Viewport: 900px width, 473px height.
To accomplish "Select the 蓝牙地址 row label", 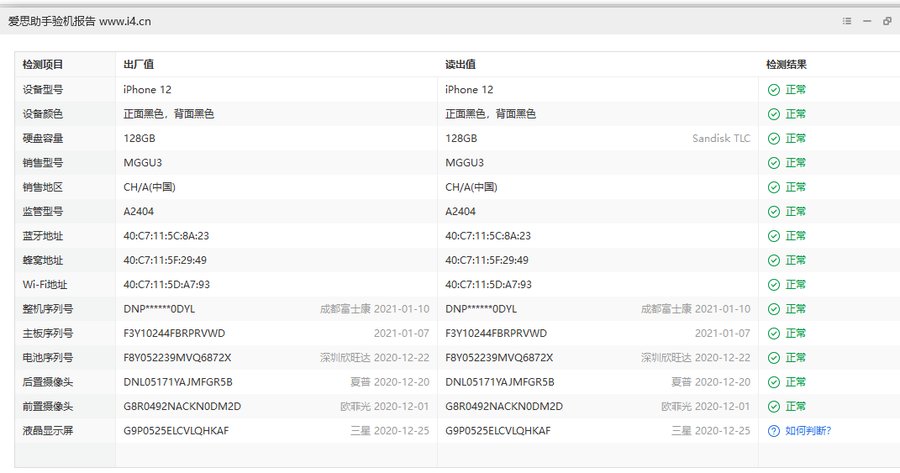I will tap(42, 236).
